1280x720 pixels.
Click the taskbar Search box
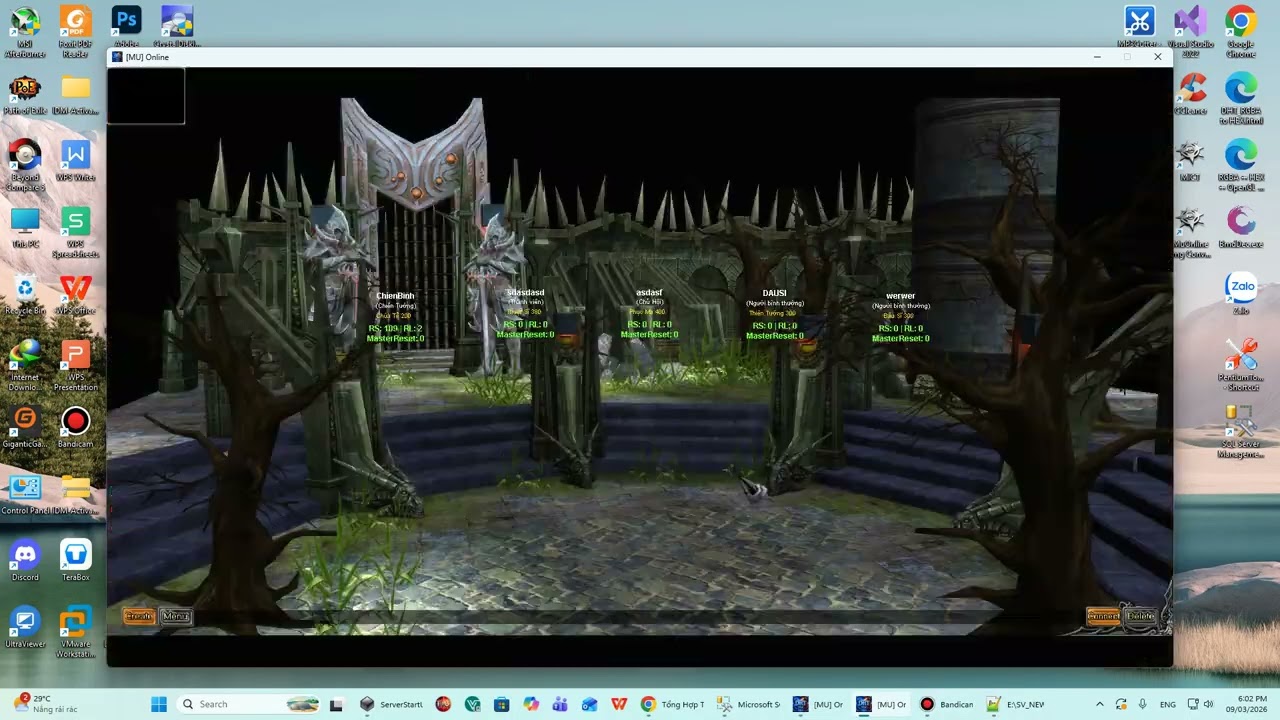[x=250, y=704]
